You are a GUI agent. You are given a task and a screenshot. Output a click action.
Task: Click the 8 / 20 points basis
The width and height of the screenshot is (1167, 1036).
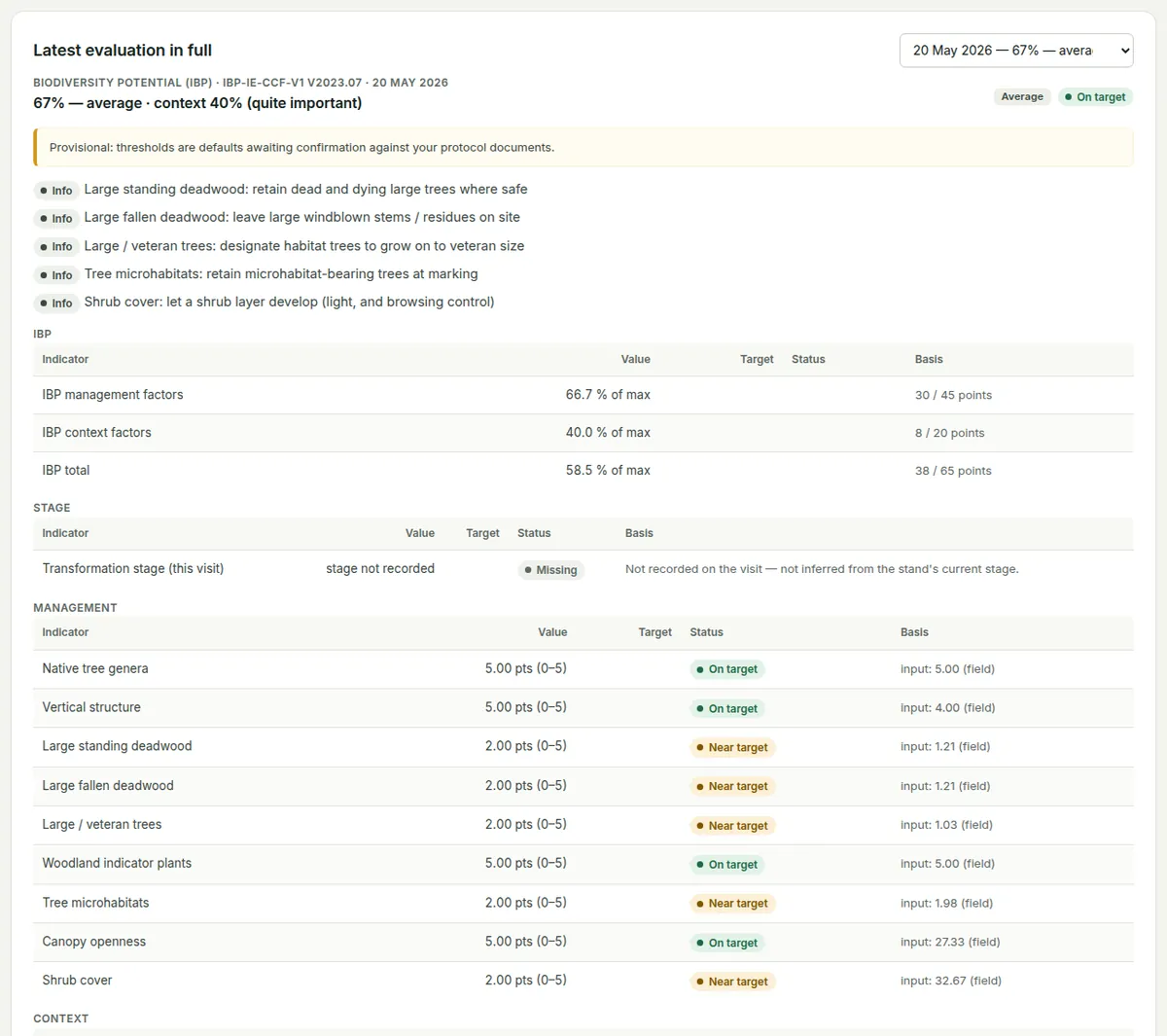[949, 434]
